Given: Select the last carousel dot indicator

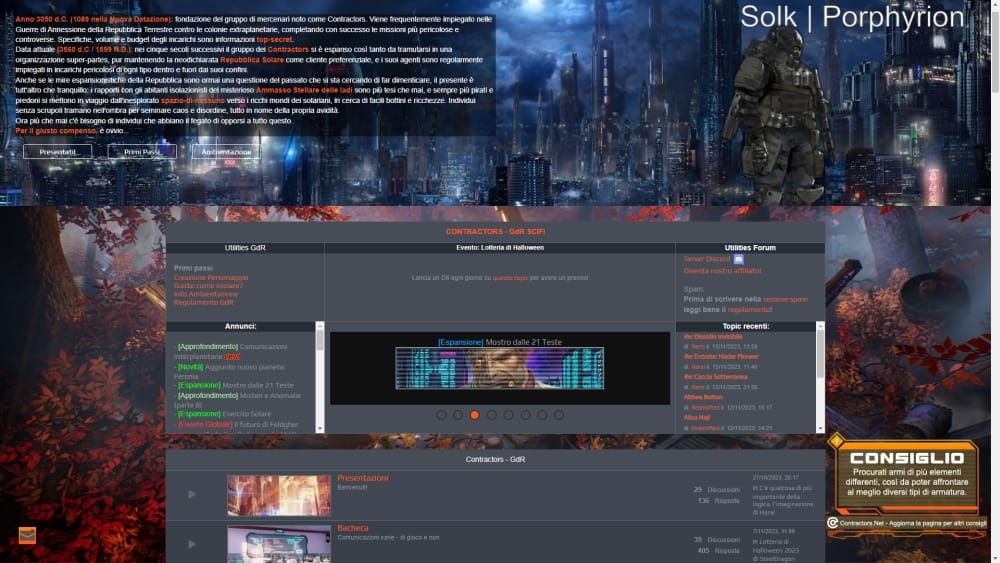Looking at the screenshot, I should pyautogui.click(x=559, y=415).
